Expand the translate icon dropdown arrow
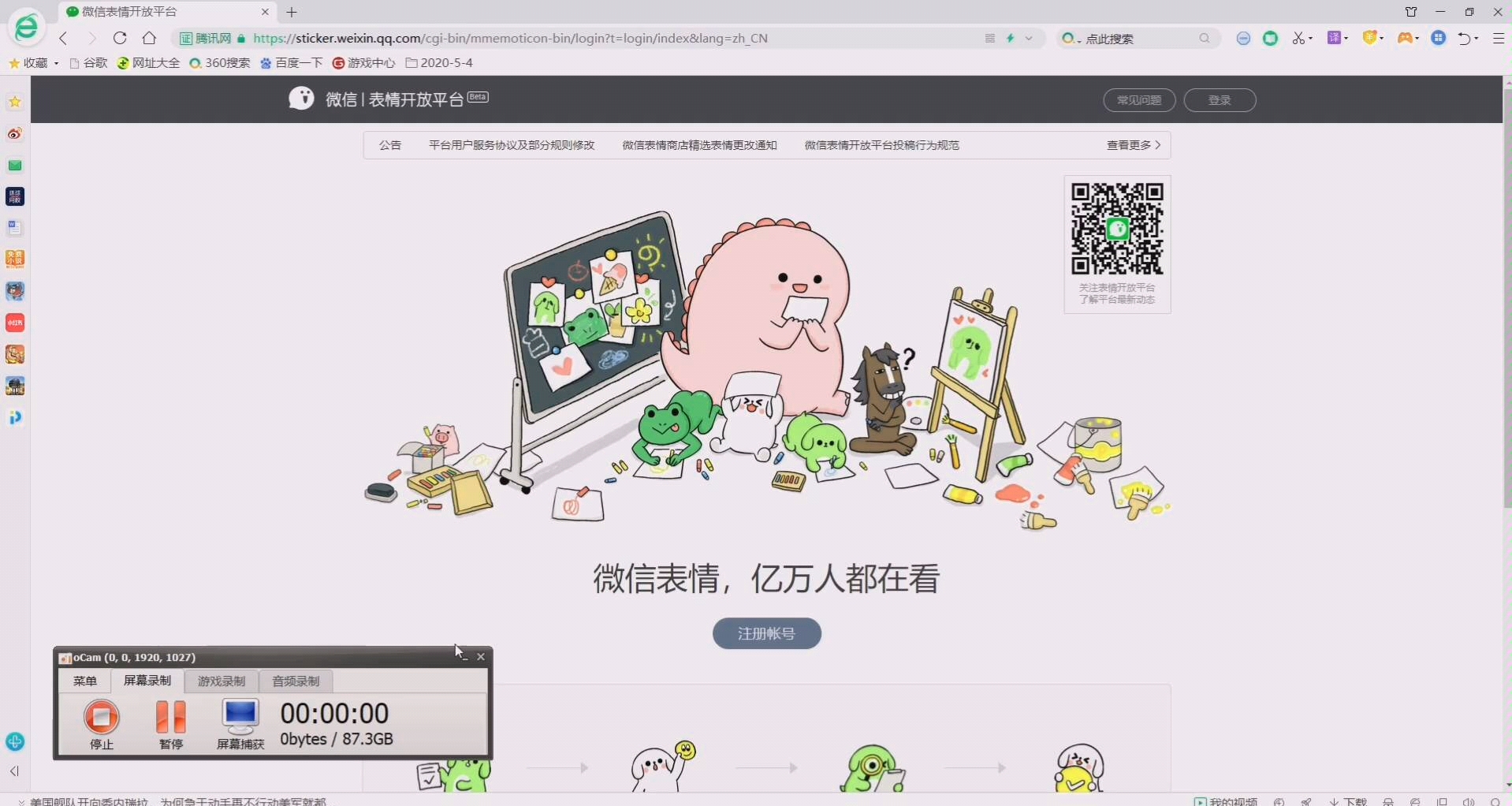This screenshot has height=806, width=1512. point(1346,38)
